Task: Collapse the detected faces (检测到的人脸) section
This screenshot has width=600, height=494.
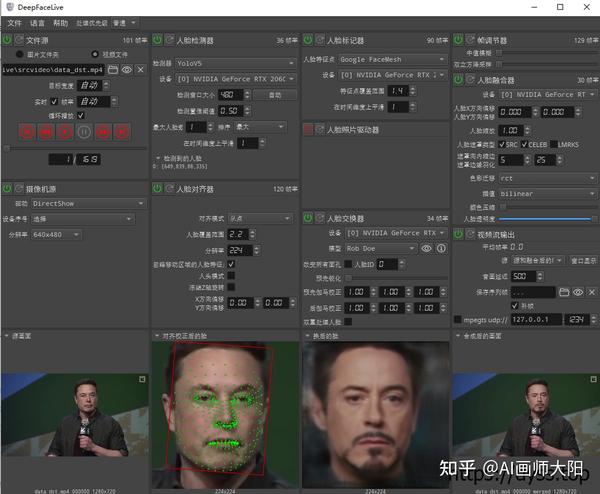Action: point(158,158)
